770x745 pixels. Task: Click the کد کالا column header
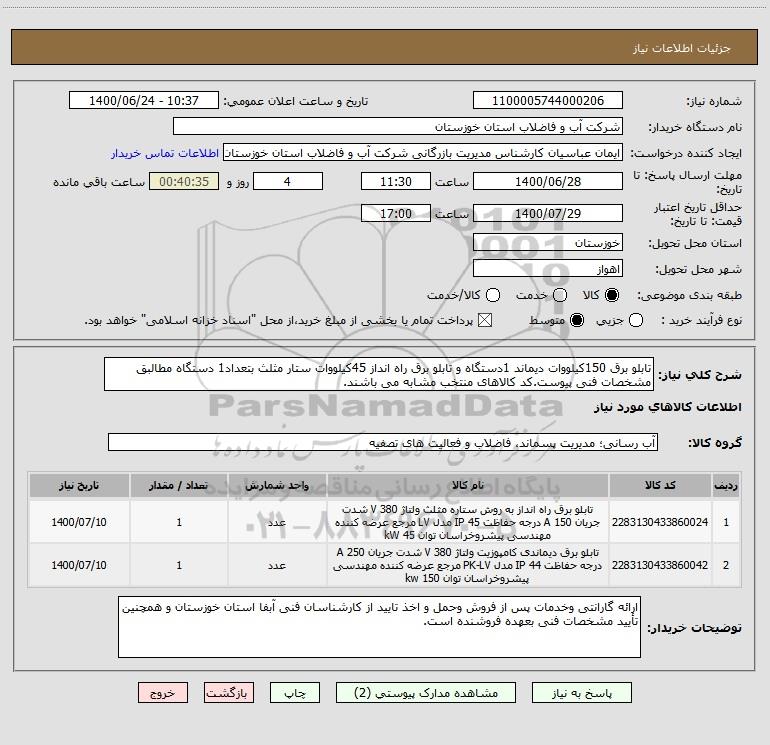[660, 485]
